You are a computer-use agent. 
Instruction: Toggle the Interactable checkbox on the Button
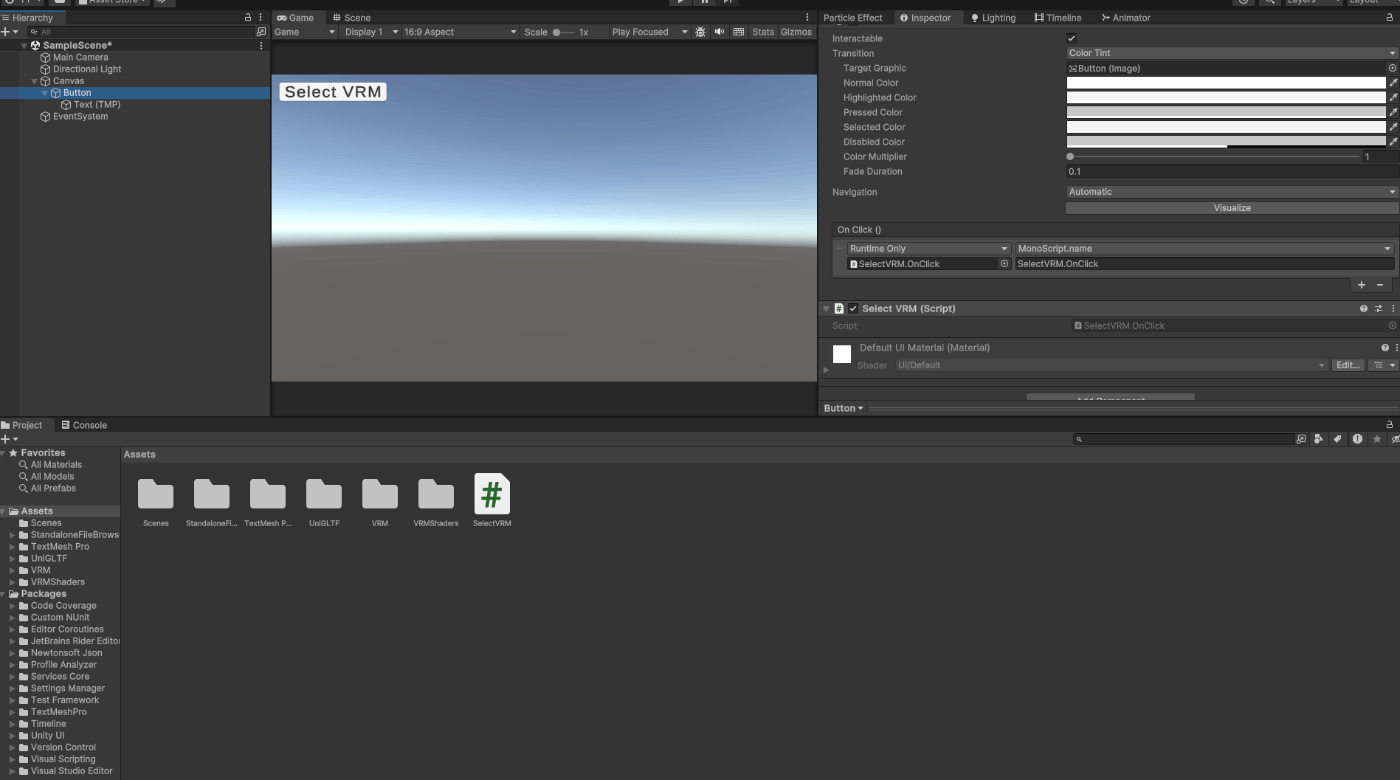click(x=1071, y=37)
